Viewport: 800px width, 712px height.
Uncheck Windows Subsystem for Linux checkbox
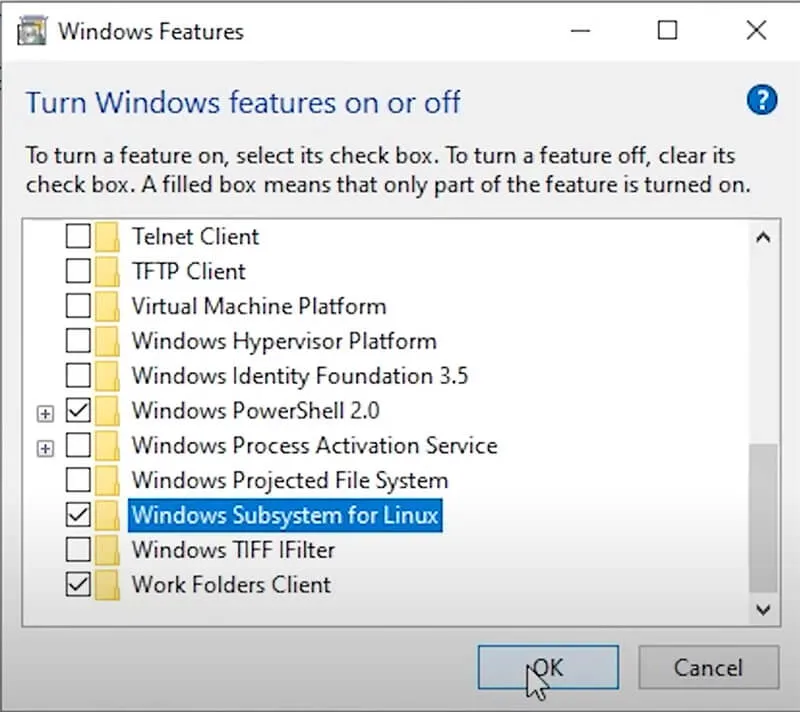[x=78, y=515]
